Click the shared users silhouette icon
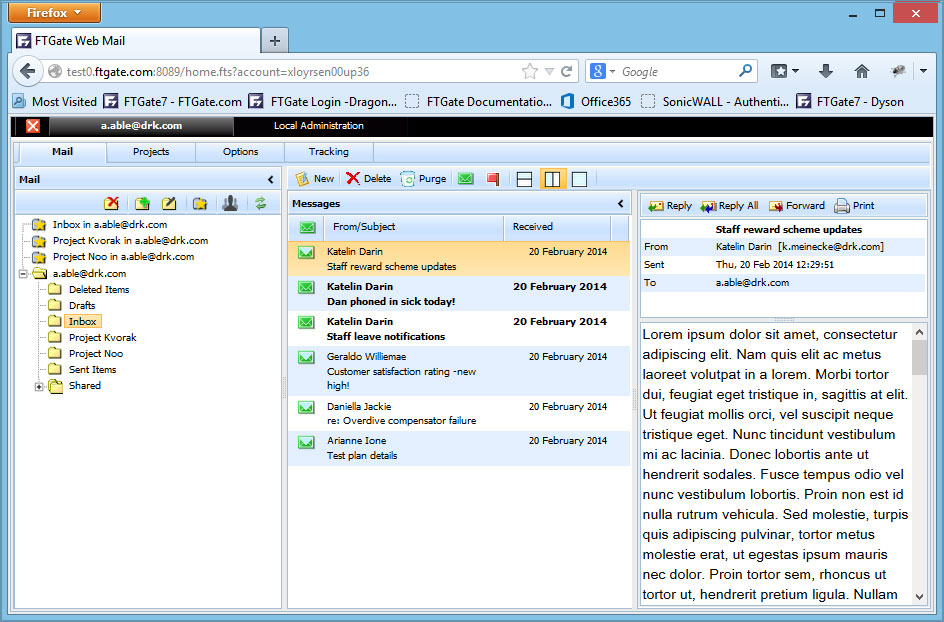This screenshot has height=622, width=944. tap(230, 204)
